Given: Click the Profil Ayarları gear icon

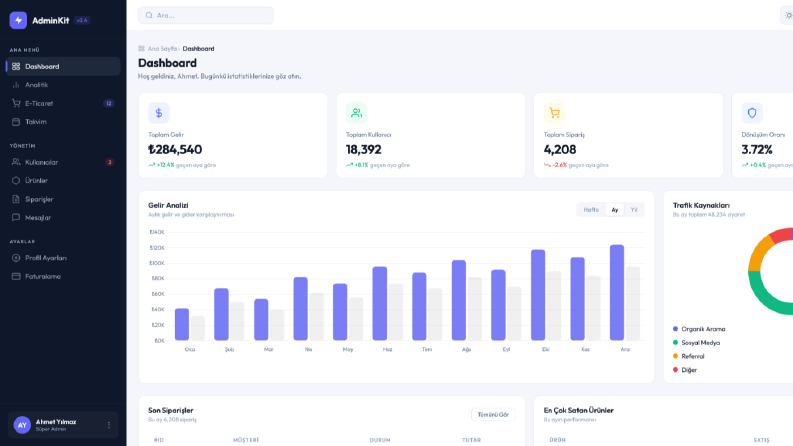Looking at the screenshot, I should pyautogui.click(x=16, y=258).
